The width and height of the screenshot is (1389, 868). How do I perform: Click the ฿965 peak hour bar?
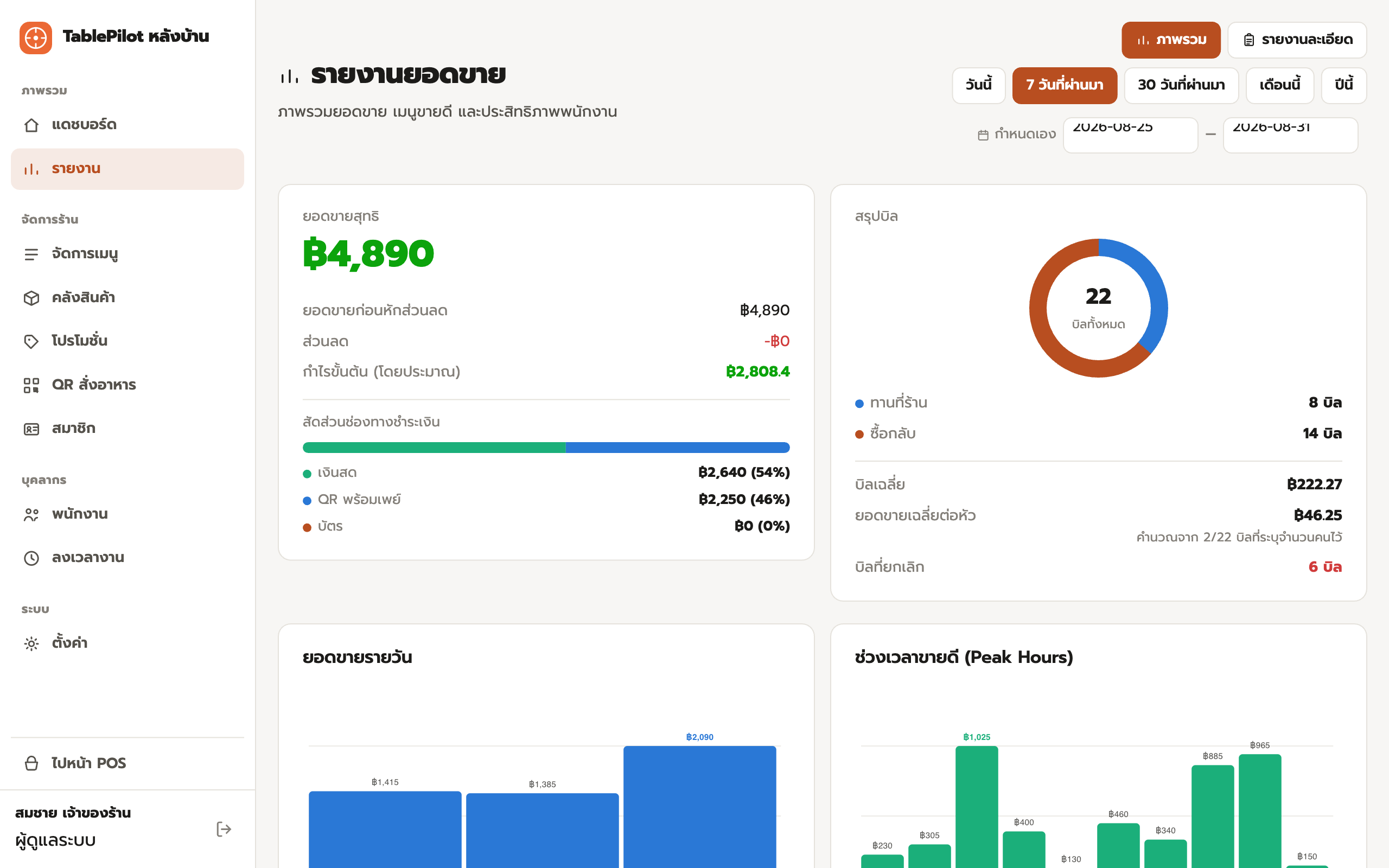click(x=1260, y=810)
